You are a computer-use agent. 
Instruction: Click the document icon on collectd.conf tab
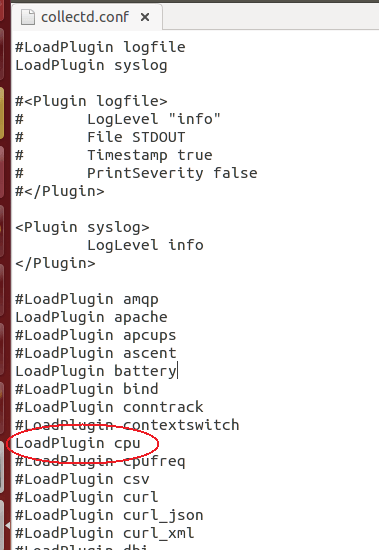[28, 17]
